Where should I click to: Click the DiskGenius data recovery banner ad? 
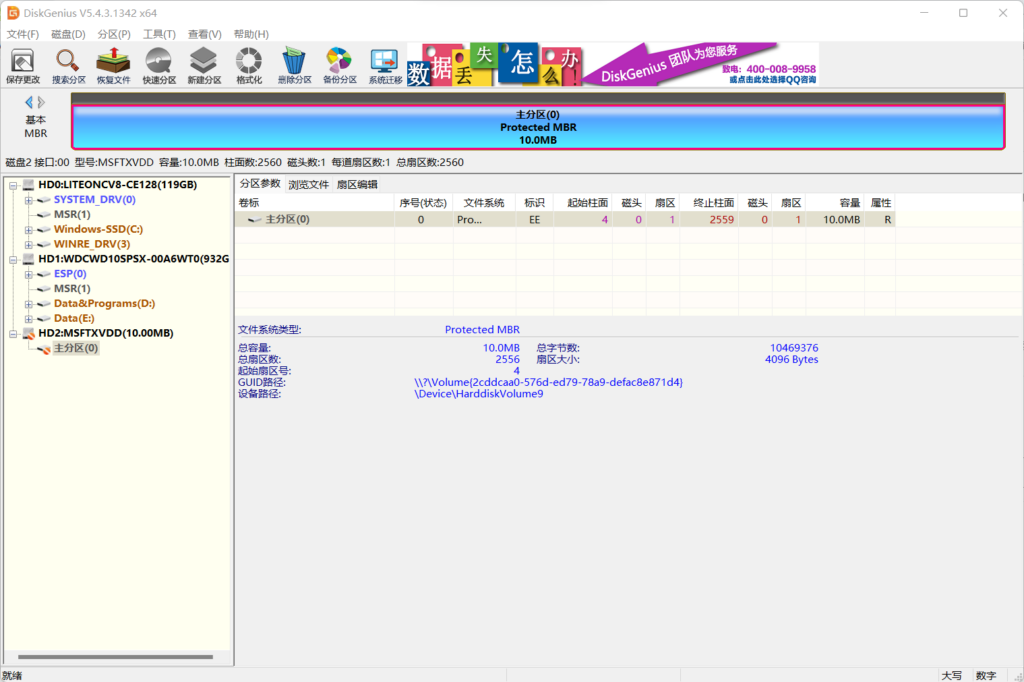pyautogui.click(x=613, y=65)
